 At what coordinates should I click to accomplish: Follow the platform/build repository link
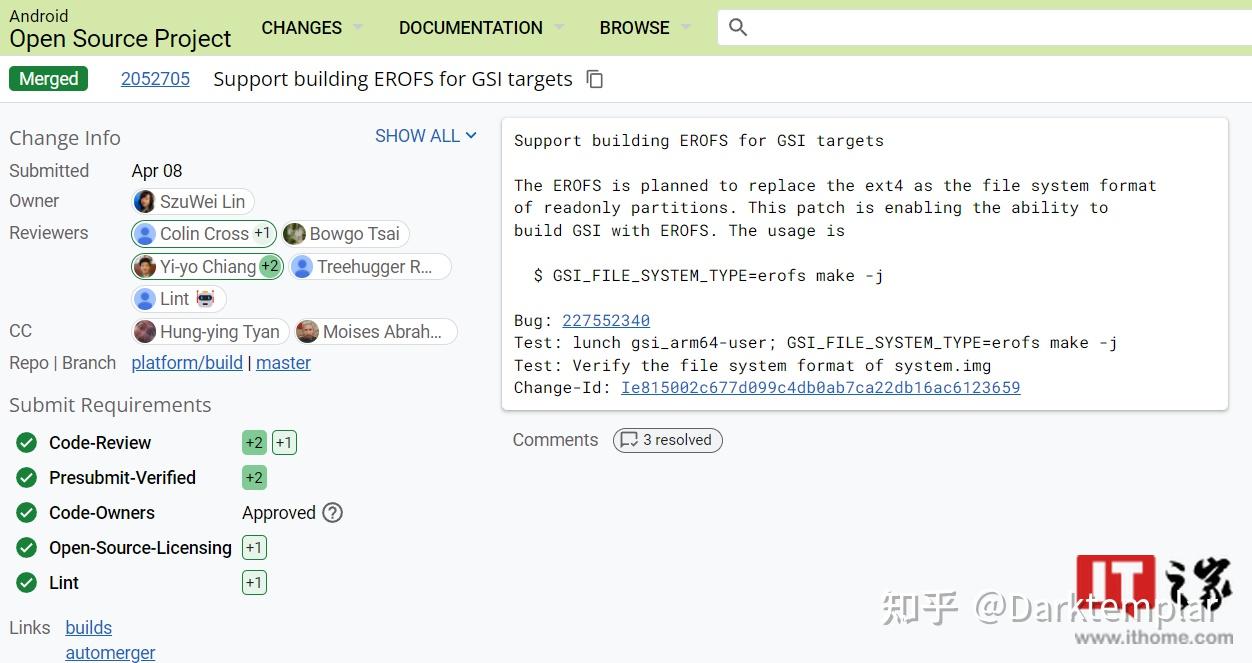[187, 363]
